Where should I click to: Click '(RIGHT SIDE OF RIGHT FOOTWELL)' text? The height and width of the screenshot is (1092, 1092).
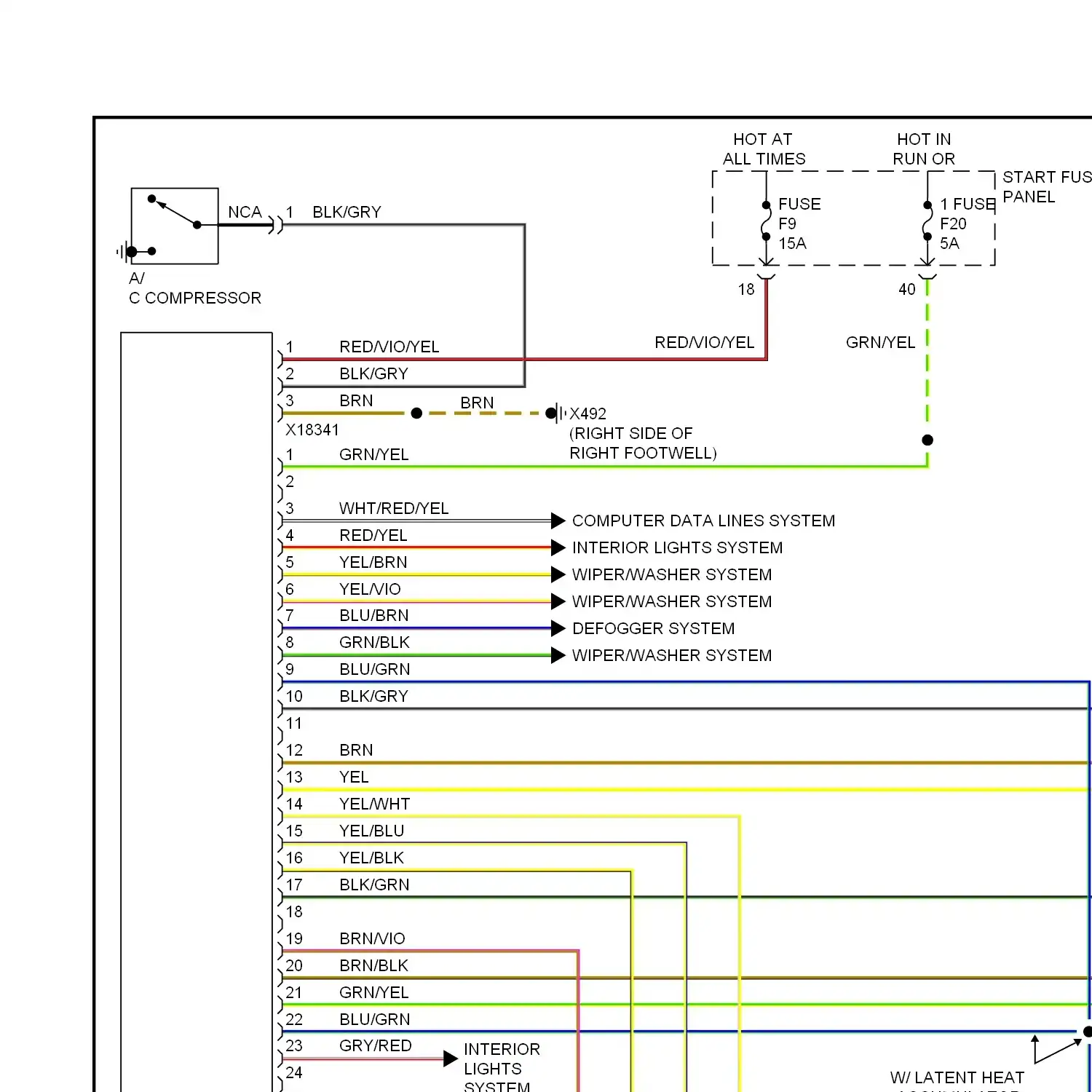pyautogui.click(x=643, y=443)
